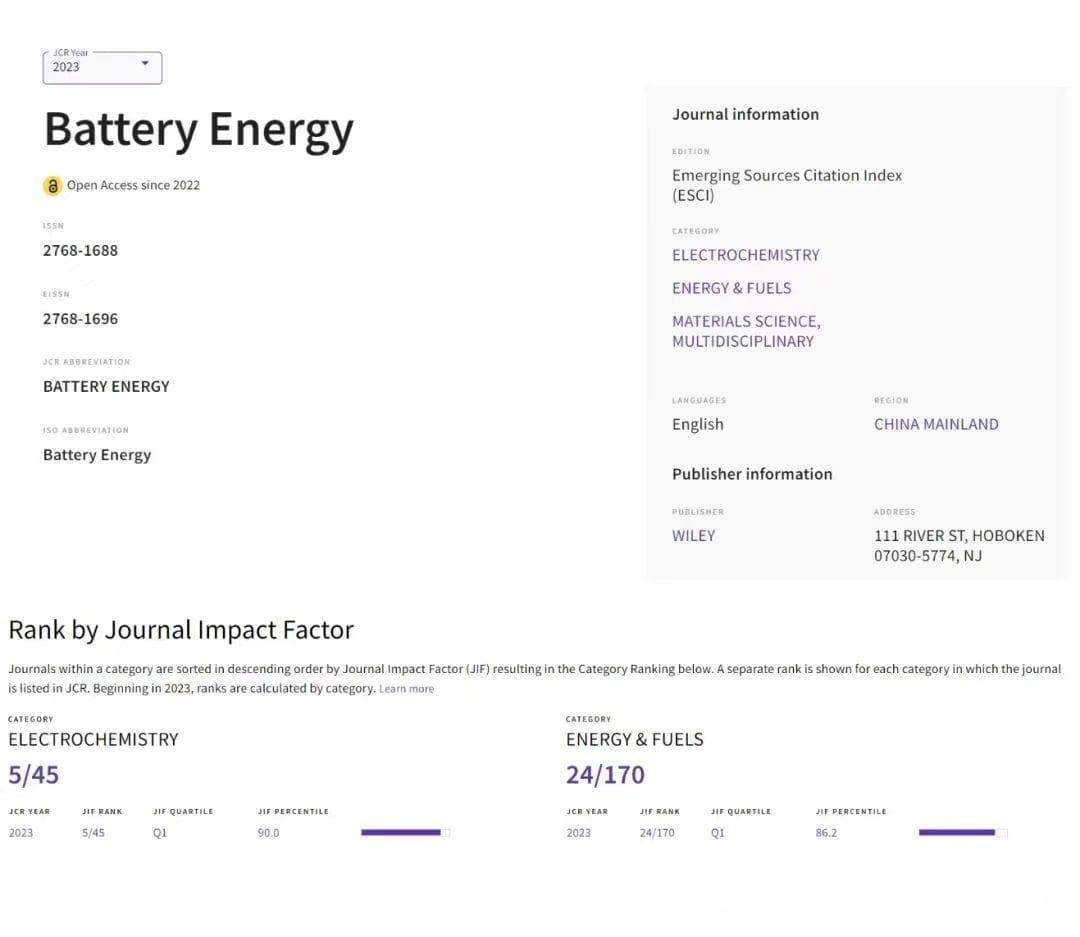Image resolution: width=1080 pixels, height=937 pixels.
Task: Open MATERIALS SCIENCE, MULTIDISCIPLINARY category link
Action: coord(746,331)
